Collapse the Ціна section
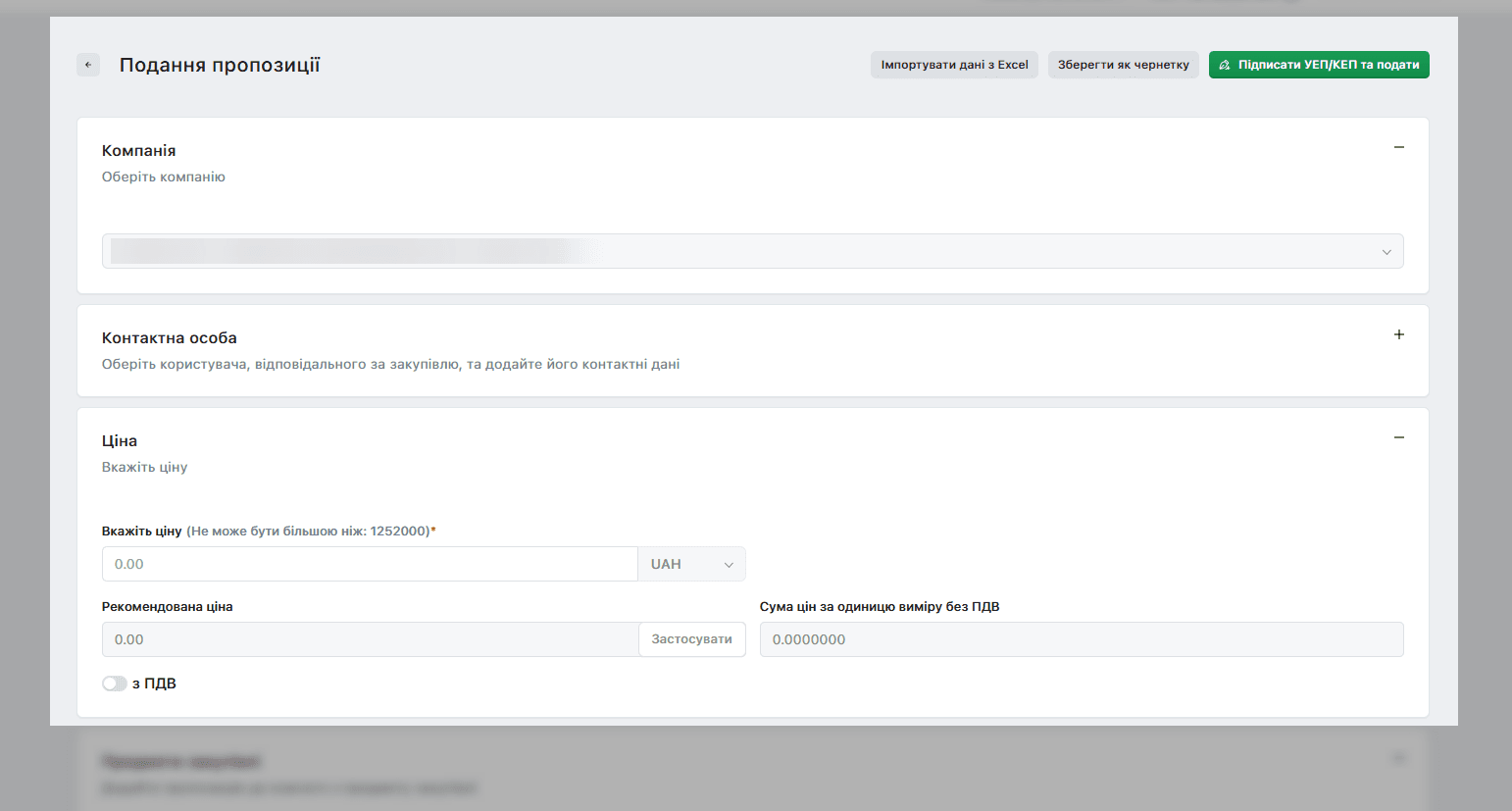The width and height of the screenshot is (1512, 811). tap(1399, 437)
